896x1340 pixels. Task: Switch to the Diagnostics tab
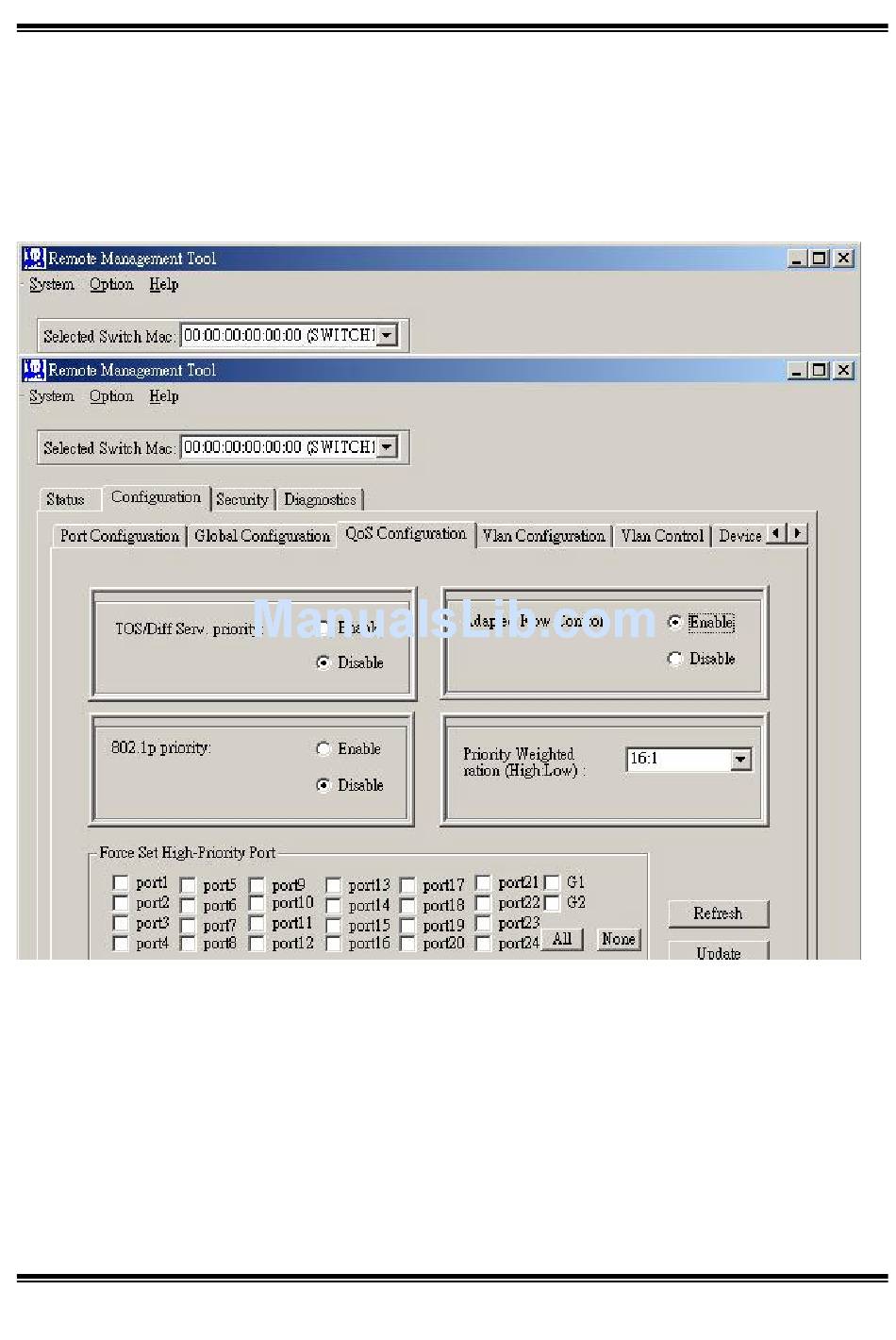pos(320,499)
